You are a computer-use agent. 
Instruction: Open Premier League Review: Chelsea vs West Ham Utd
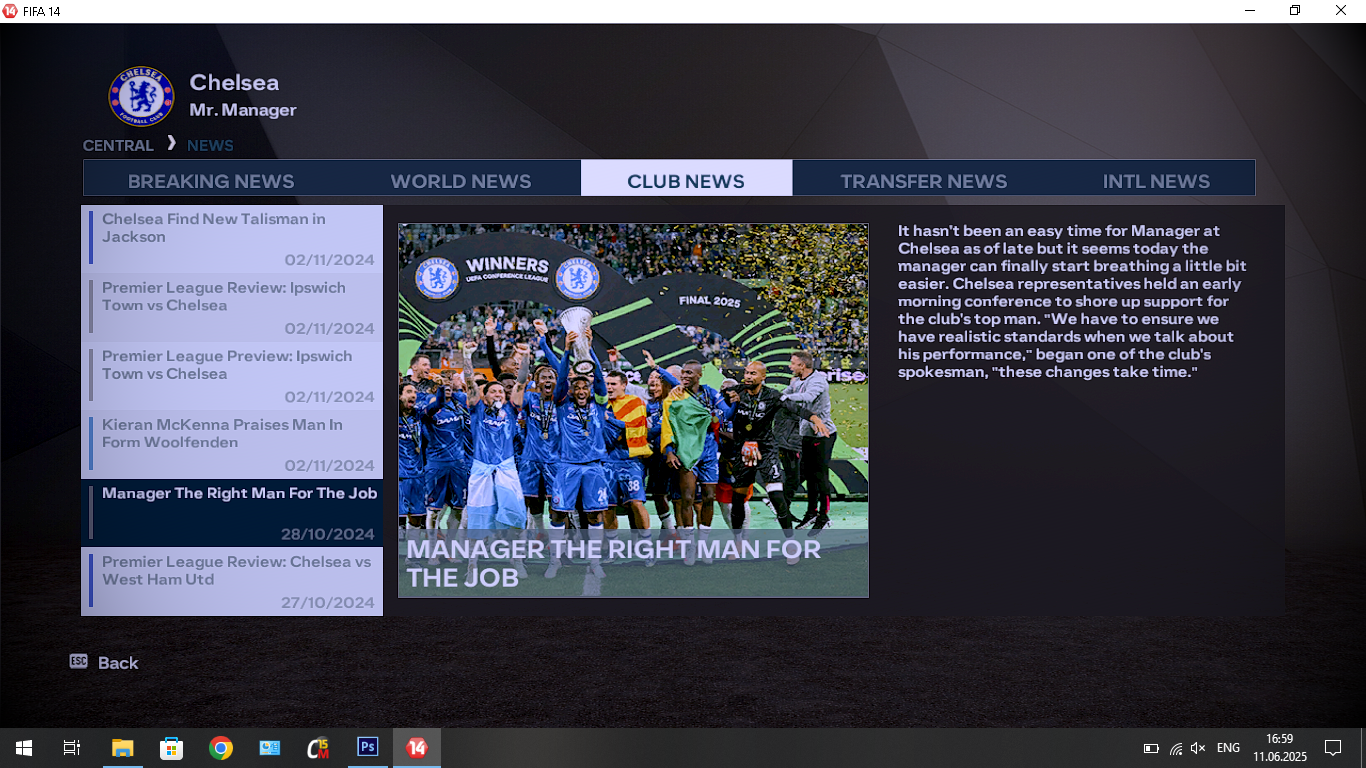232,581
